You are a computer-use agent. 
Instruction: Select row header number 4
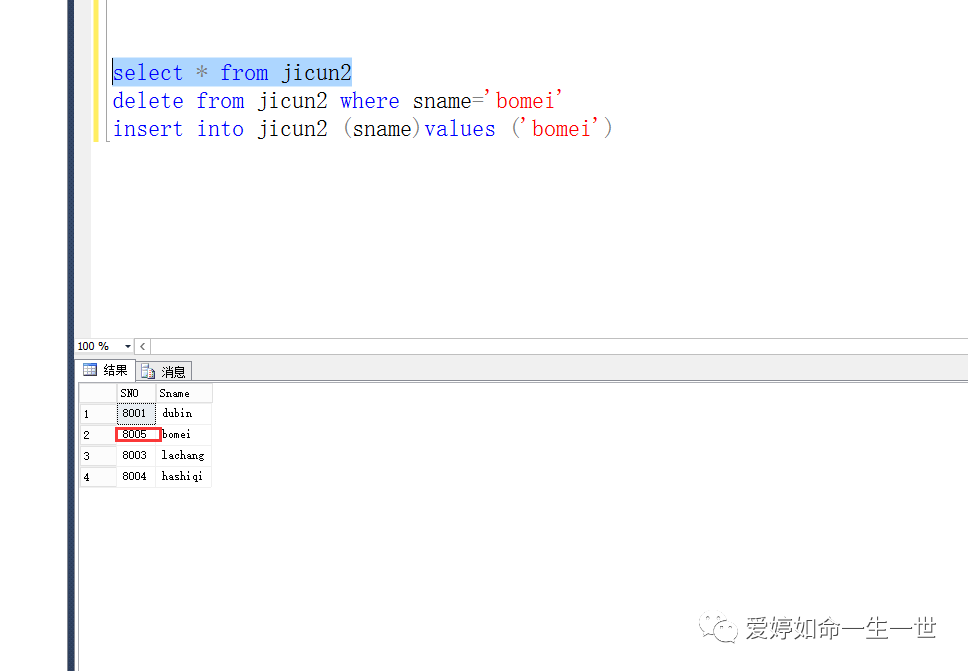[x=98, y=477]
